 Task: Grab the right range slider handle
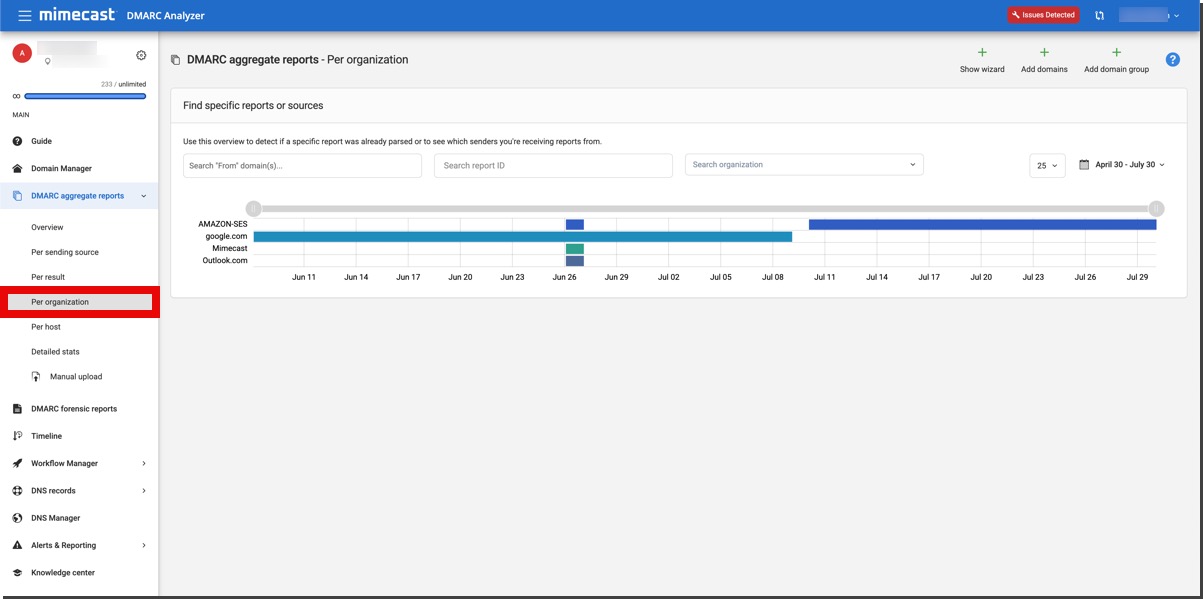(x=1156, y=209)
